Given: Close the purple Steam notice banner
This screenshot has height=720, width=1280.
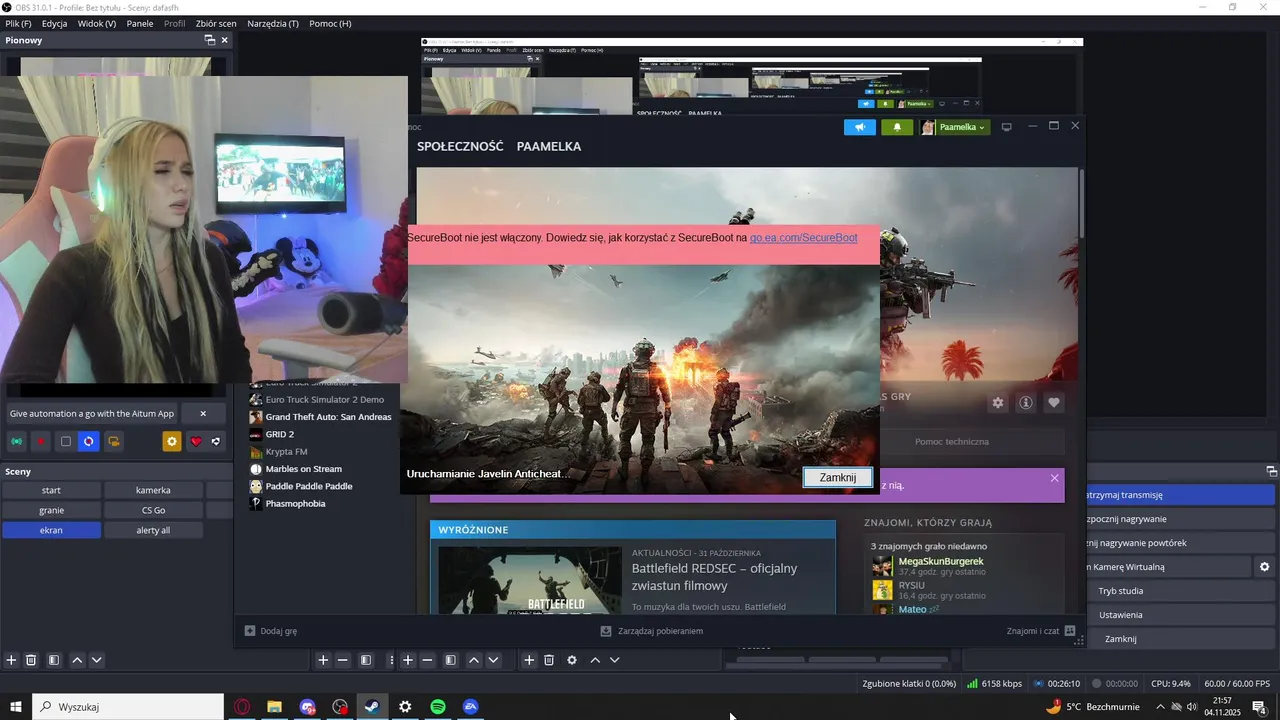Looking at the screenshot, I should tap(1054, 478).
